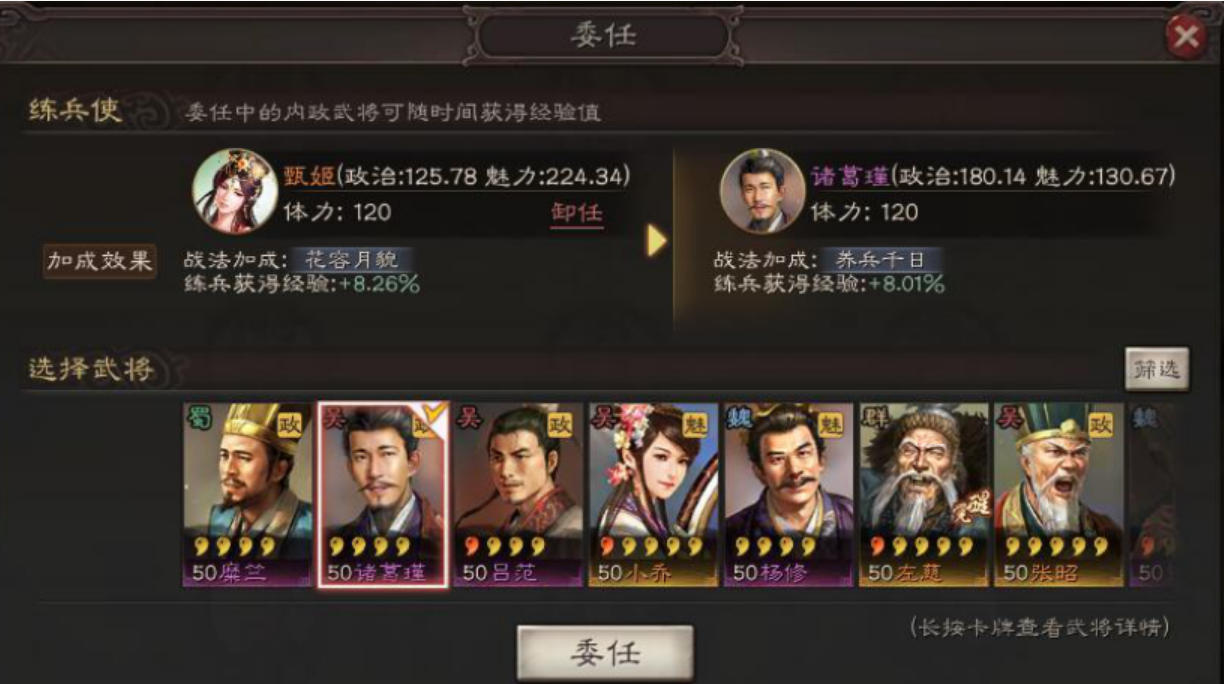Select the 糜兰 general card
Viewport: 1224px width, 684px height.
(248, 494)
